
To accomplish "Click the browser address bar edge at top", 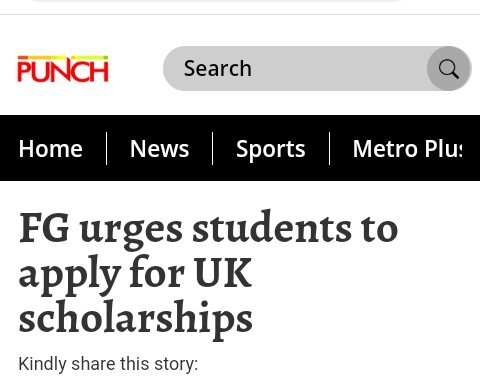I will click(x=217, y=1).
